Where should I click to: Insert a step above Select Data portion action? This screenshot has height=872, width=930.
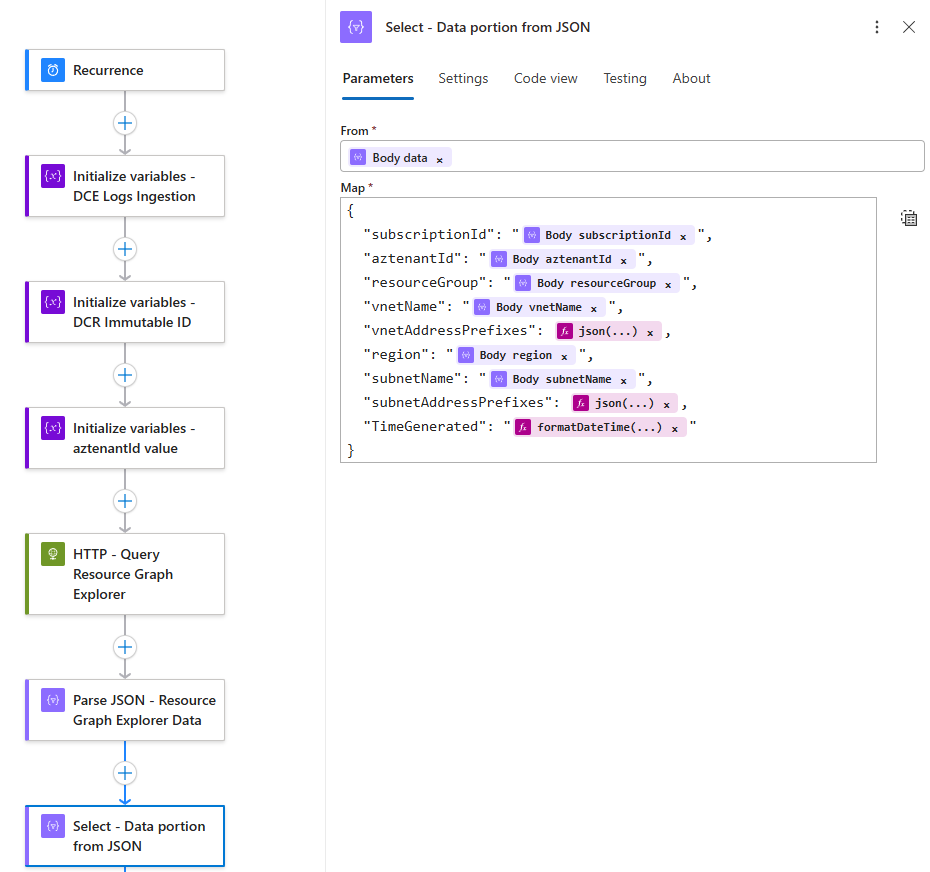pyautogui.click(x=125, y=773)
